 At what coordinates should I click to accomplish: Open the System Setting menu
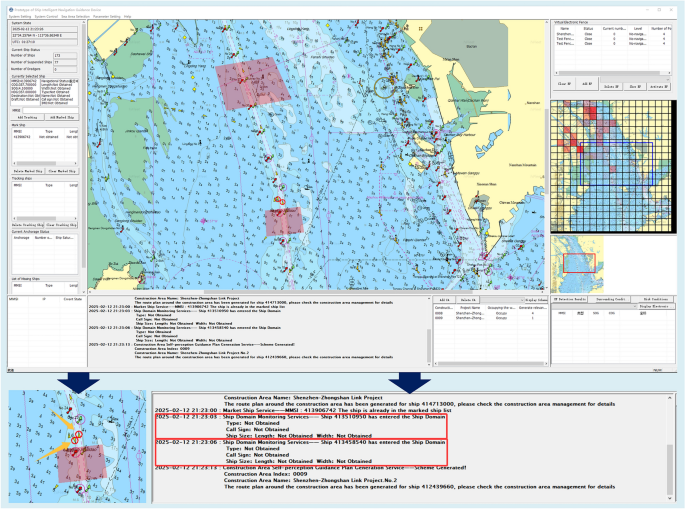(x=20, y=17)
